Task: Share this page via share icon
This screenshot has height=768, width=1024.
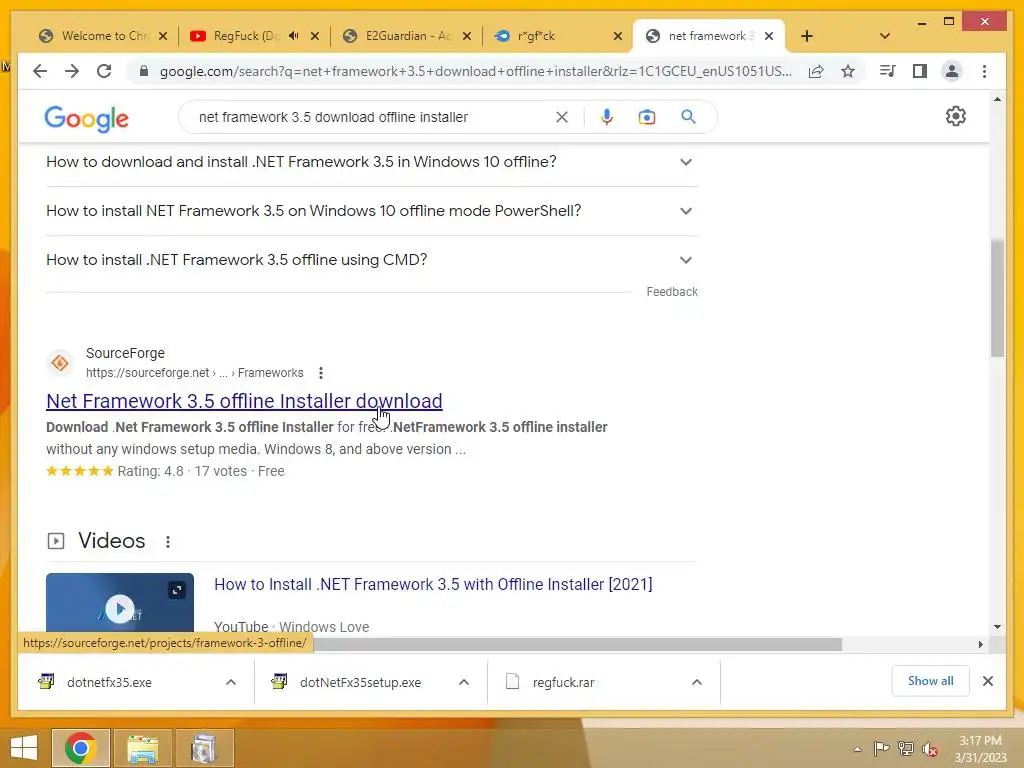Action: pyautogui.click(x=816, y=71)
